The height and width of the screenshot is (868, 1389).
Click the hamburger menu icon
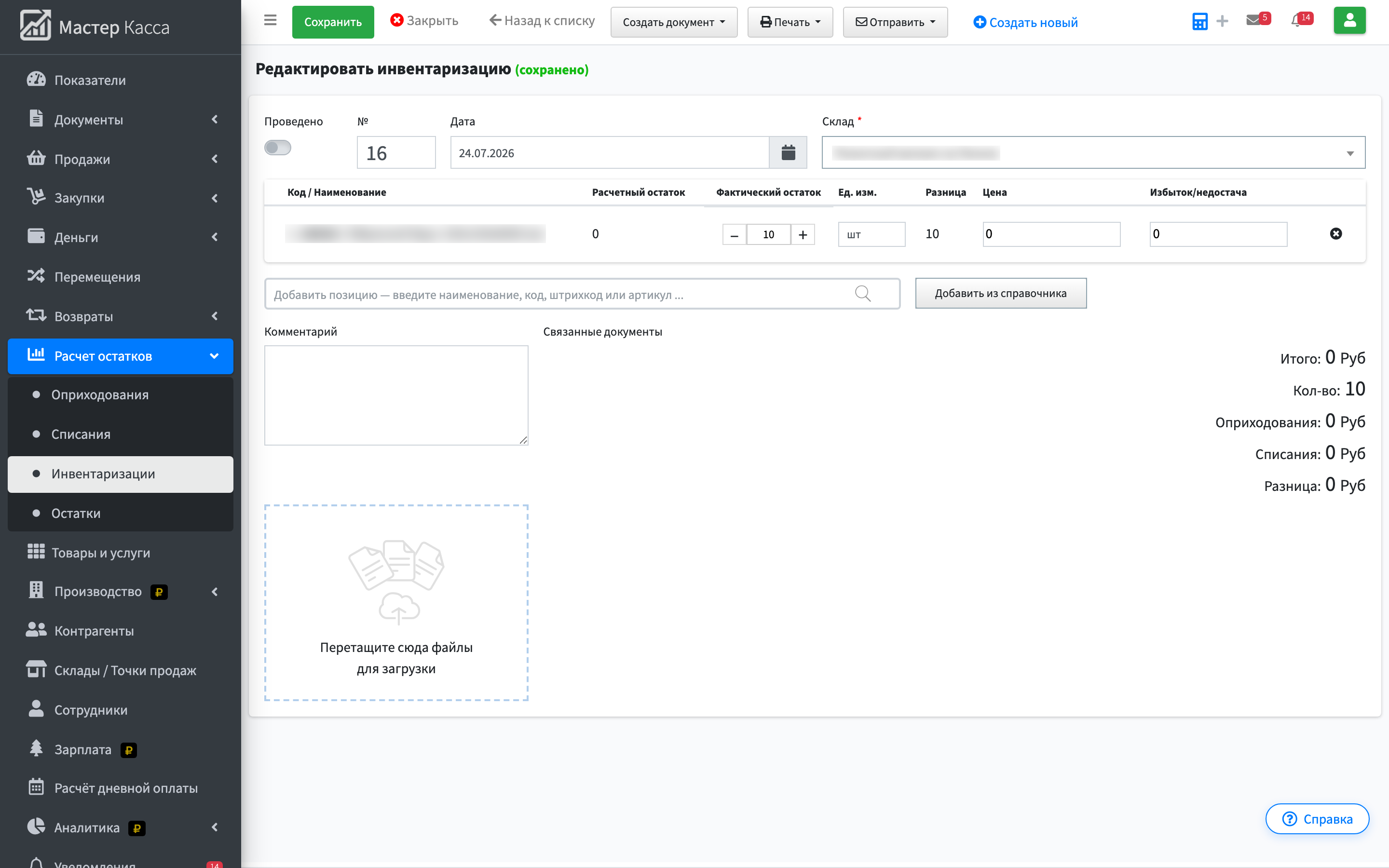[271, 21]
